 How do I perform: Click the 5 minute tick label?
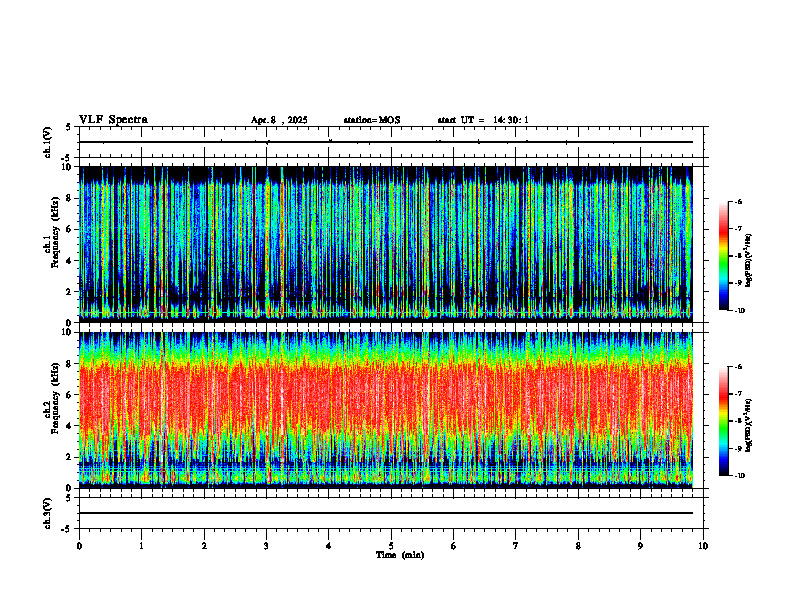391,546
